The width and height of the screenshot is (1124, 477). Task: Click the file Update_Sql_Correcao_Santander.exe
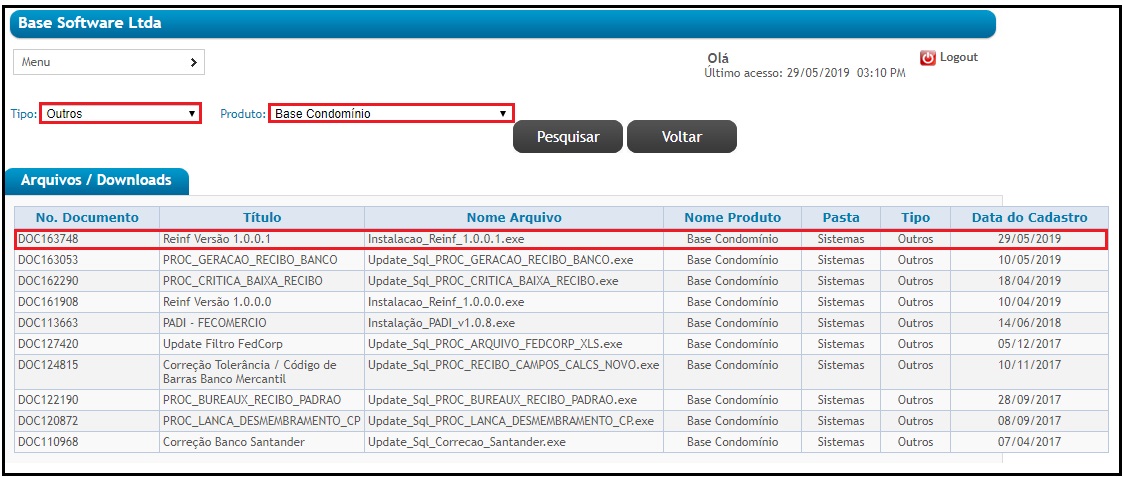(467, 442)
